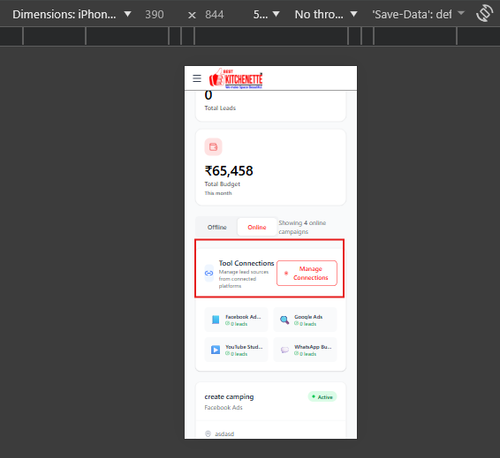Click Manage Connections button
This screenshot has height=458, width=500.
[307, 273]
